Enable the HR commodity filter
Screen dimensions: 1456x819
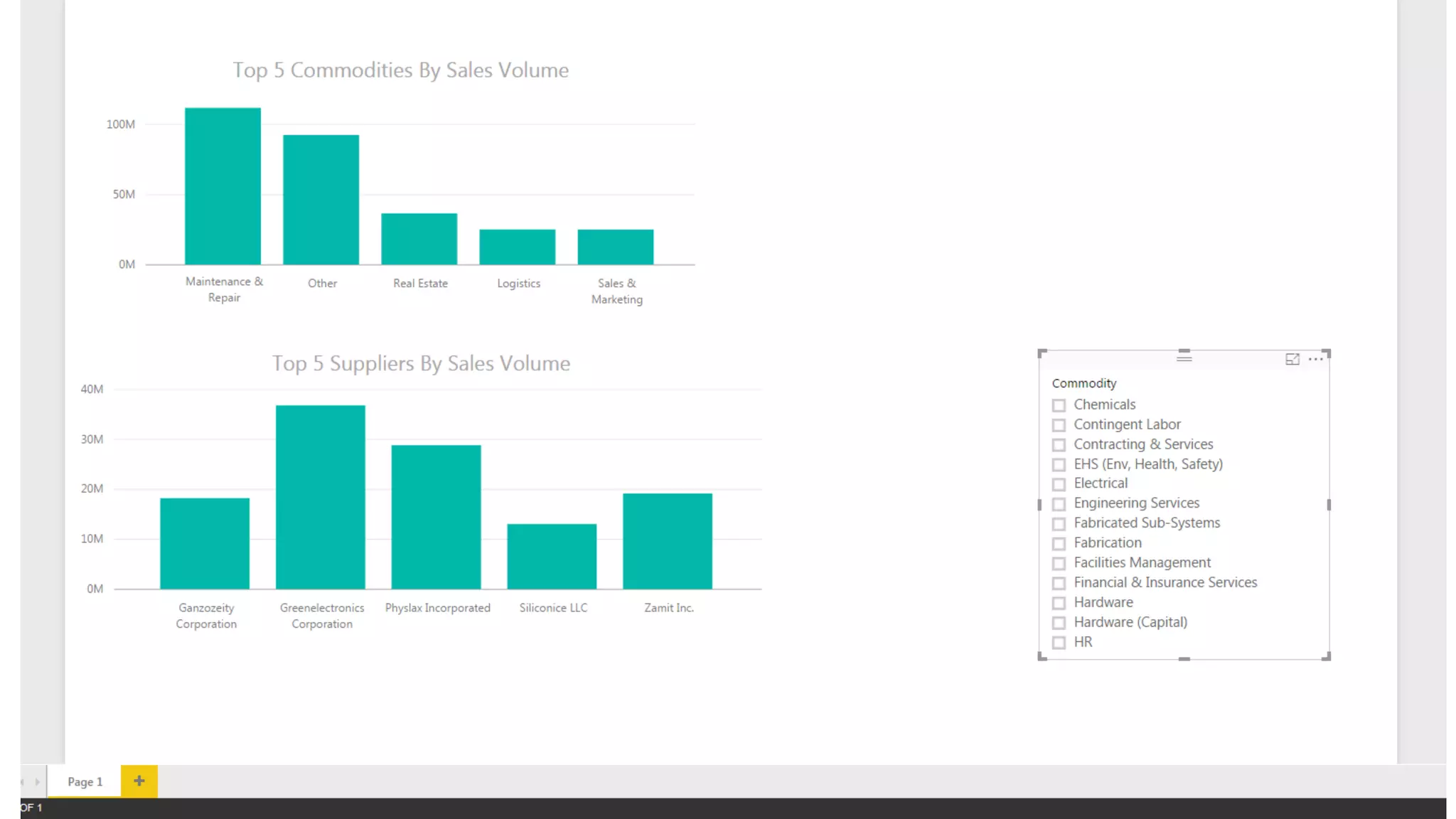[x=1059, y=643]
